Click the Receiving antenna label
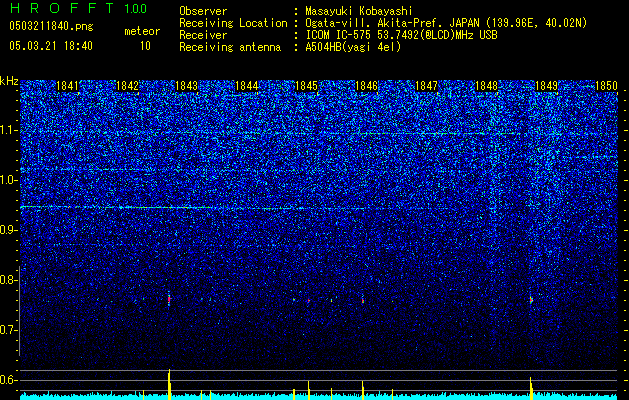 pos(230,47)
